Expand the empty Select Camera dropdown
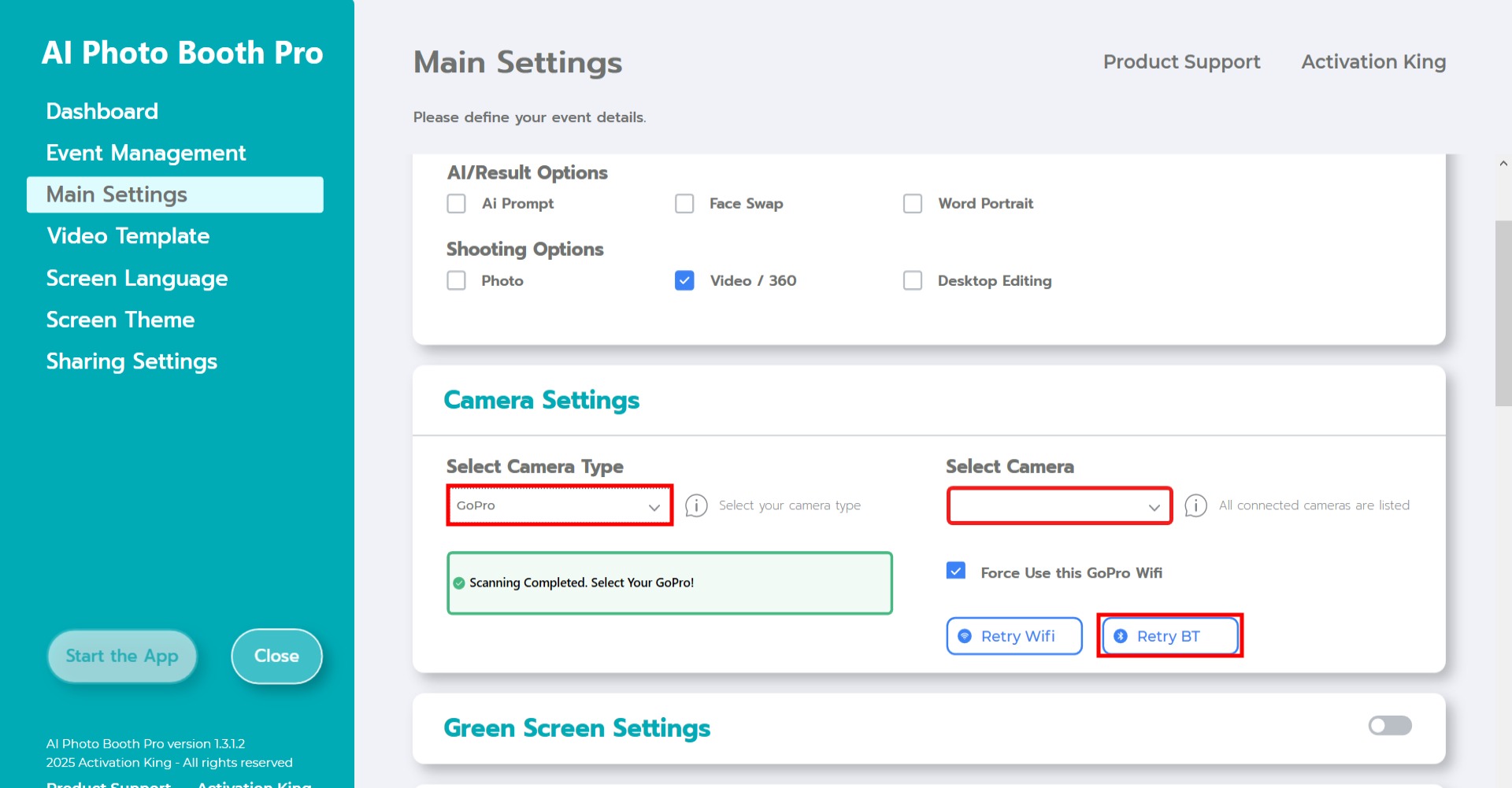This screenshot has width=1512, height=788. tap(1059, 506)
